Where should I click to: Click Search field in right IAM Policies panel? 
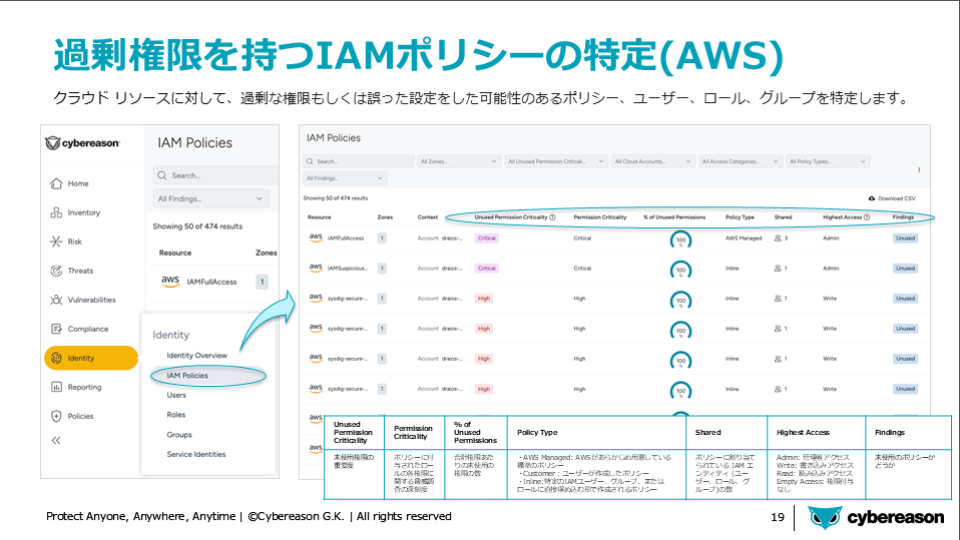click(359, 162)
